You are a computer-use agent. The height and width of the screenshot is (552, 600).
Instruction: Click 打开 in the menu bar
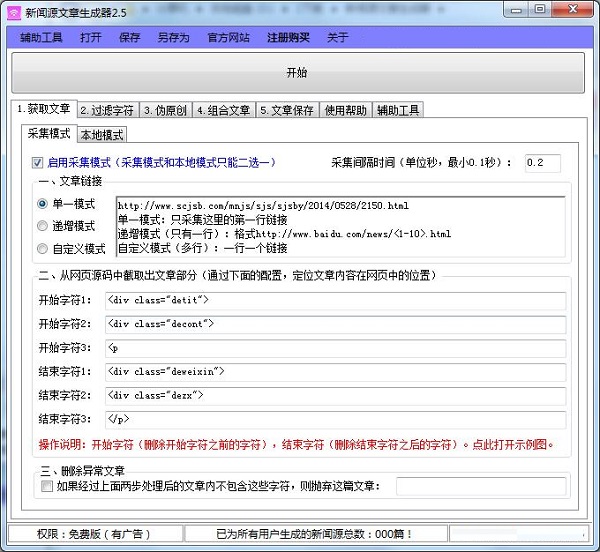91,37
